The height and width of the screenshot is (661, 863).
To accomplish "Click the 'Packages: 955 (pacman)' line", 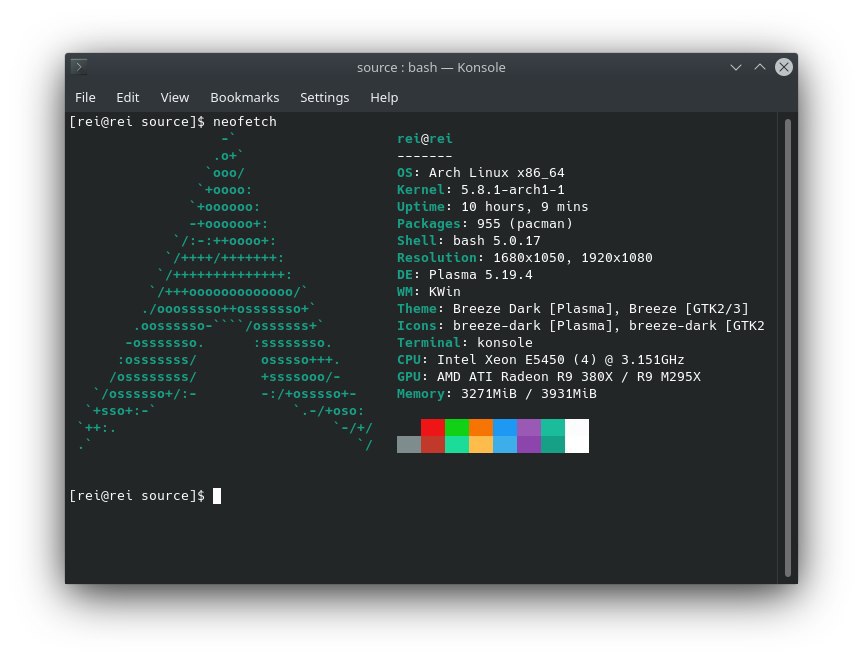I will pos(485,224).
